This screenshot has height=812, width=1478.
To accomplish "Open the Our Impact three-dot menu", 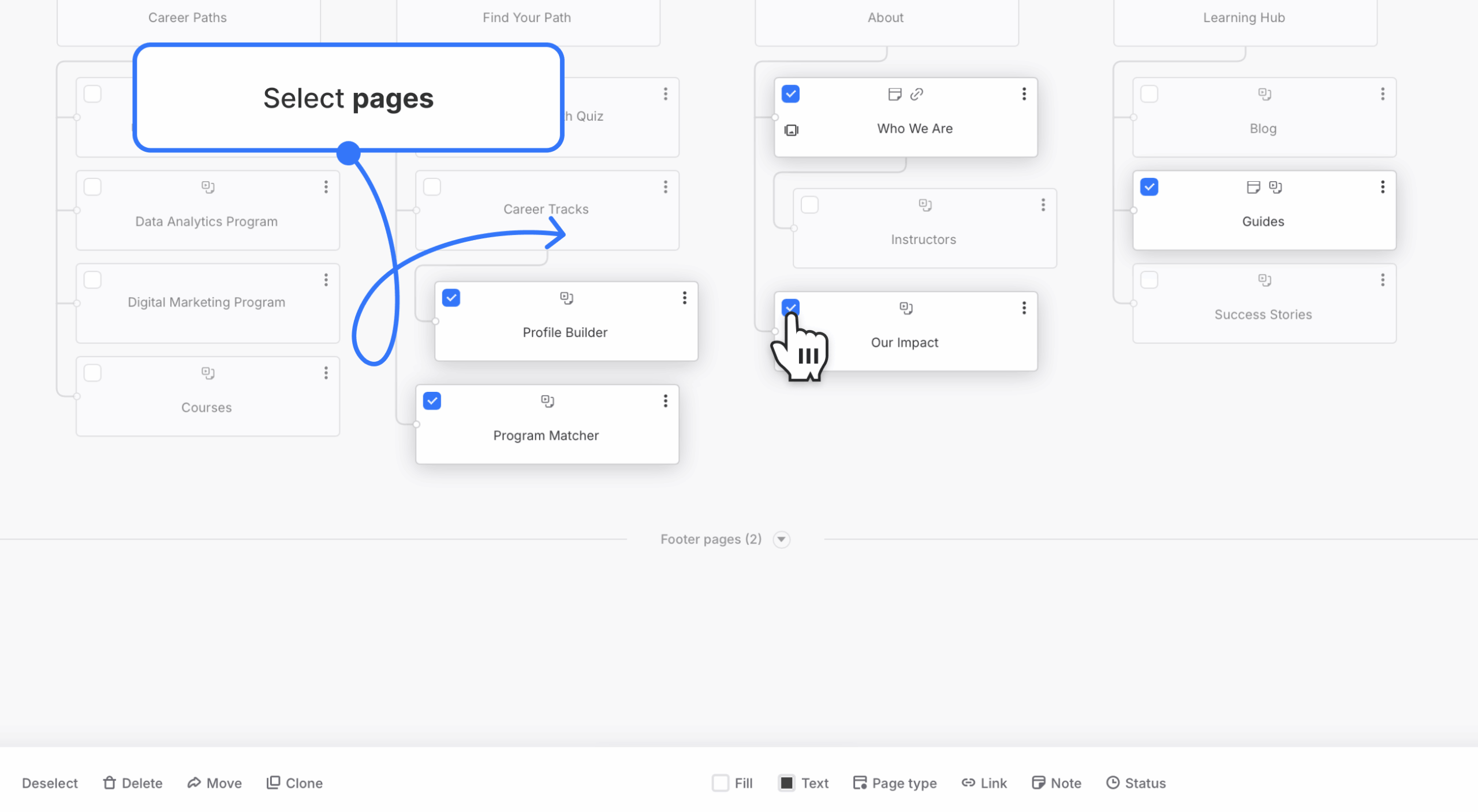I will click(x=1024, y=308).
